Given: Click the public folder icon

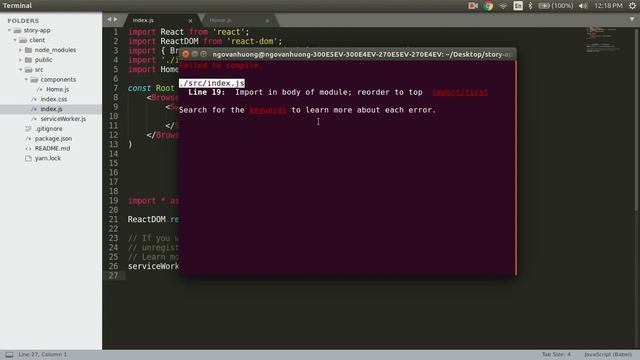Looking at the screenshot, I should point(28,60).
